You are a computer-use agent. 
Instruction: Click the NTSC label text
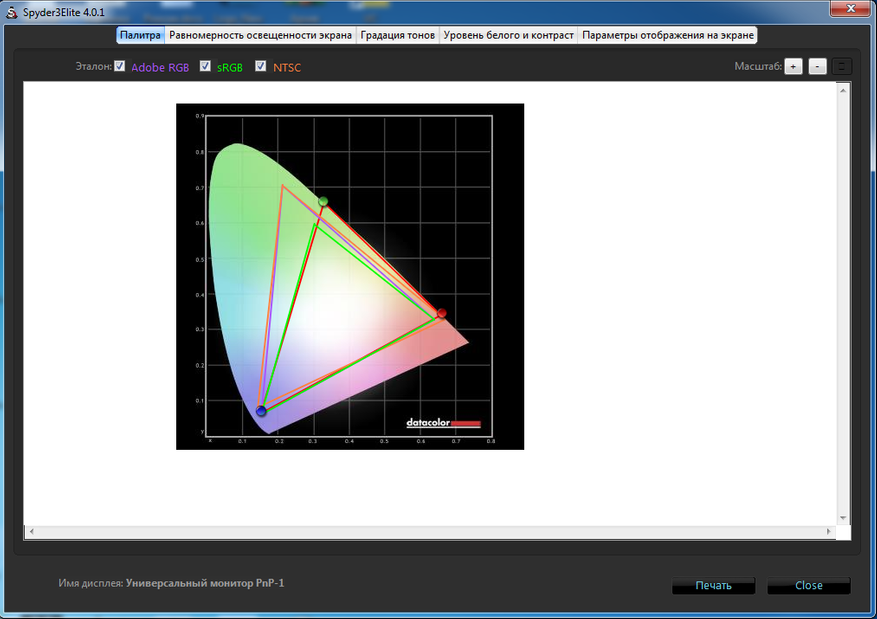click(287, 67)
